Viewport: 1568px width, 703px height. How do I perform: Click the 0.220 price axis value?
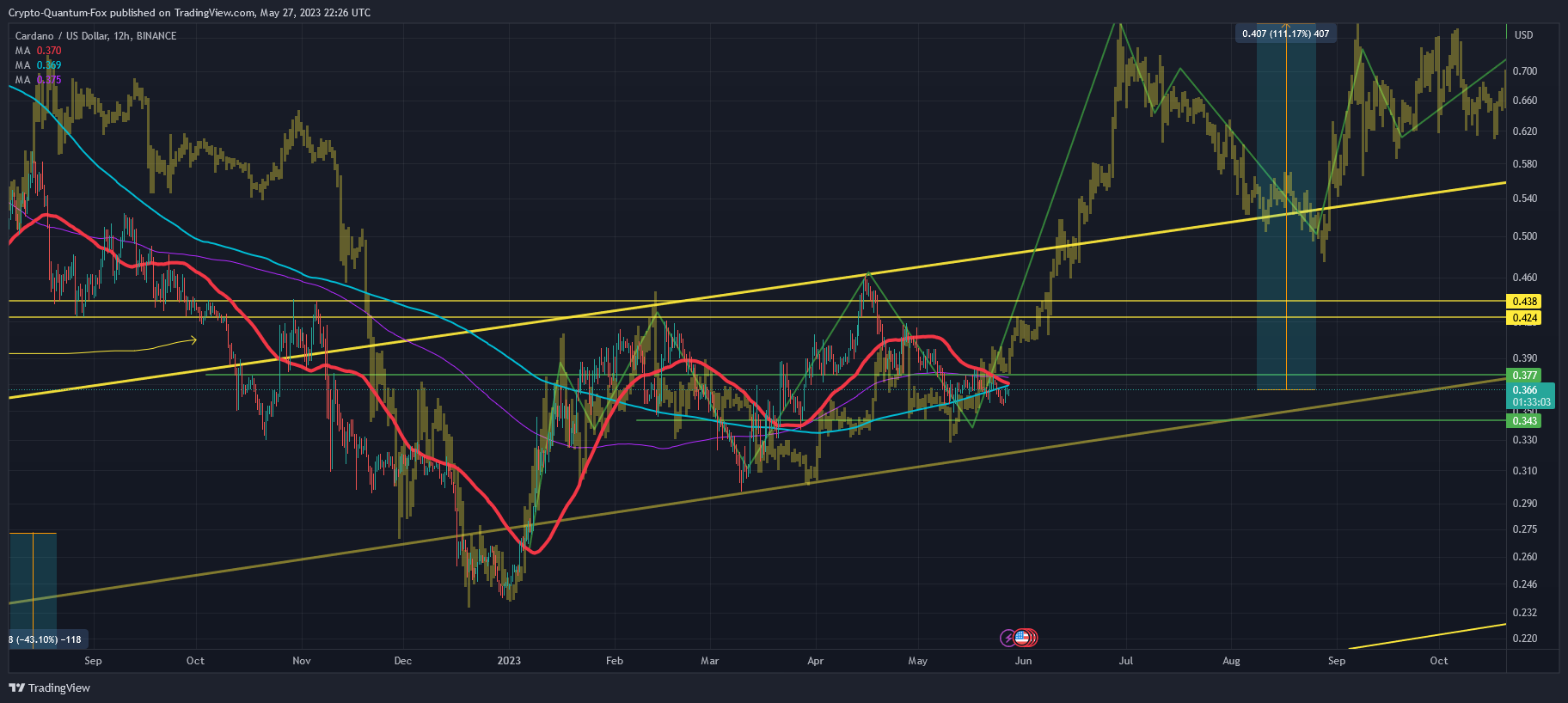tap(1525, 639)
